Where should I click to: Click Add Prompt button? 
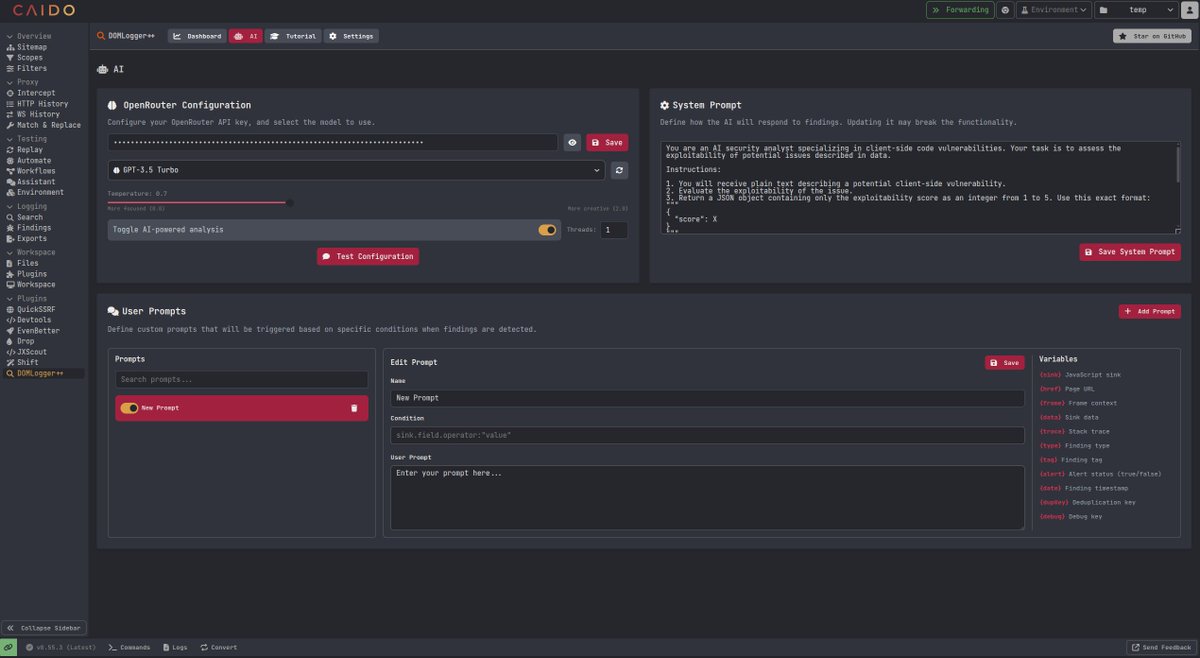coord(1150,311)
